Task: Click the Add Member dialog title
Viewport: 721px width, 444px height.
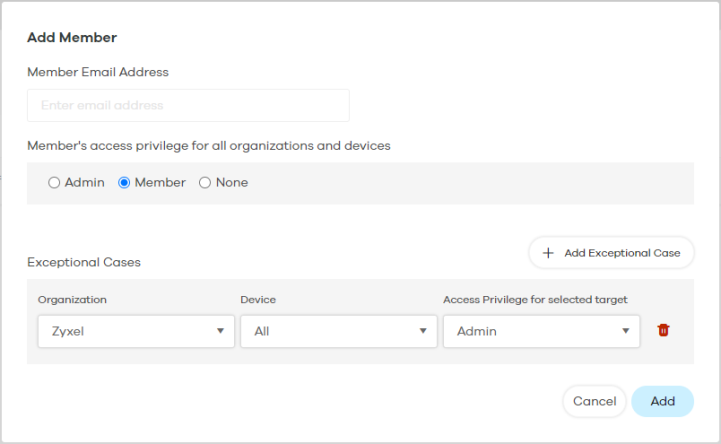Action: coord(72,38)
